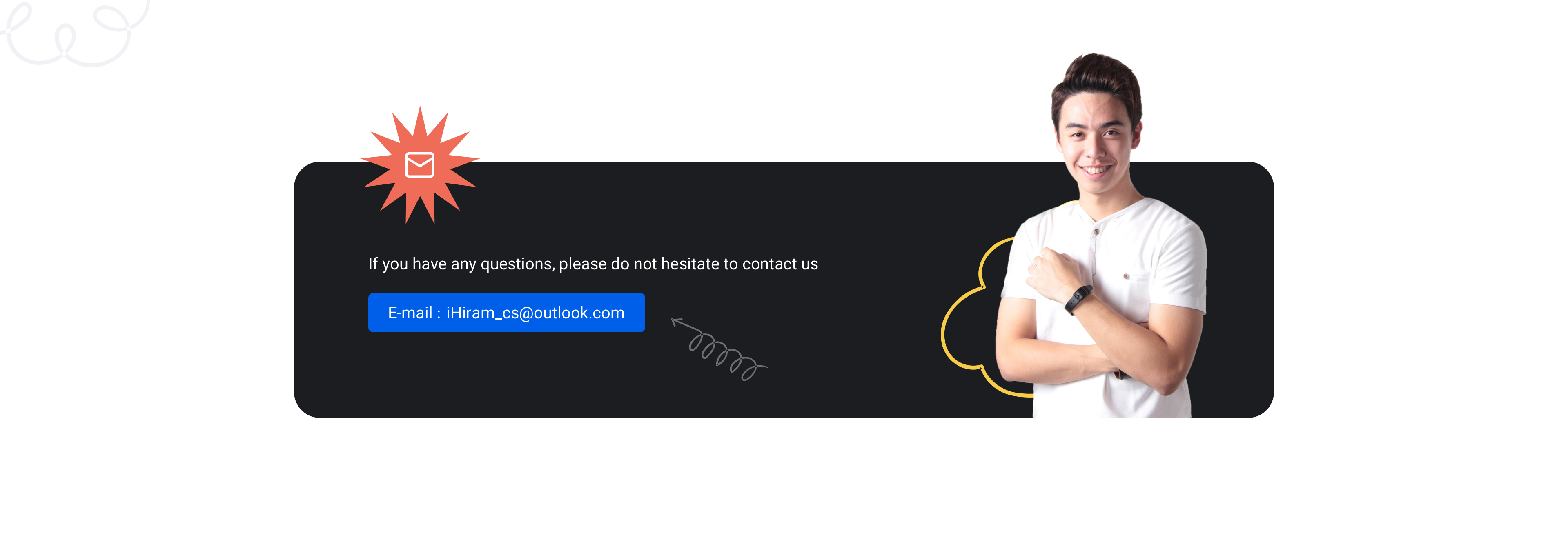1568x551 pixels.
Task: Click the arrowhead pointing at the email button
Action: pos(676,322)
